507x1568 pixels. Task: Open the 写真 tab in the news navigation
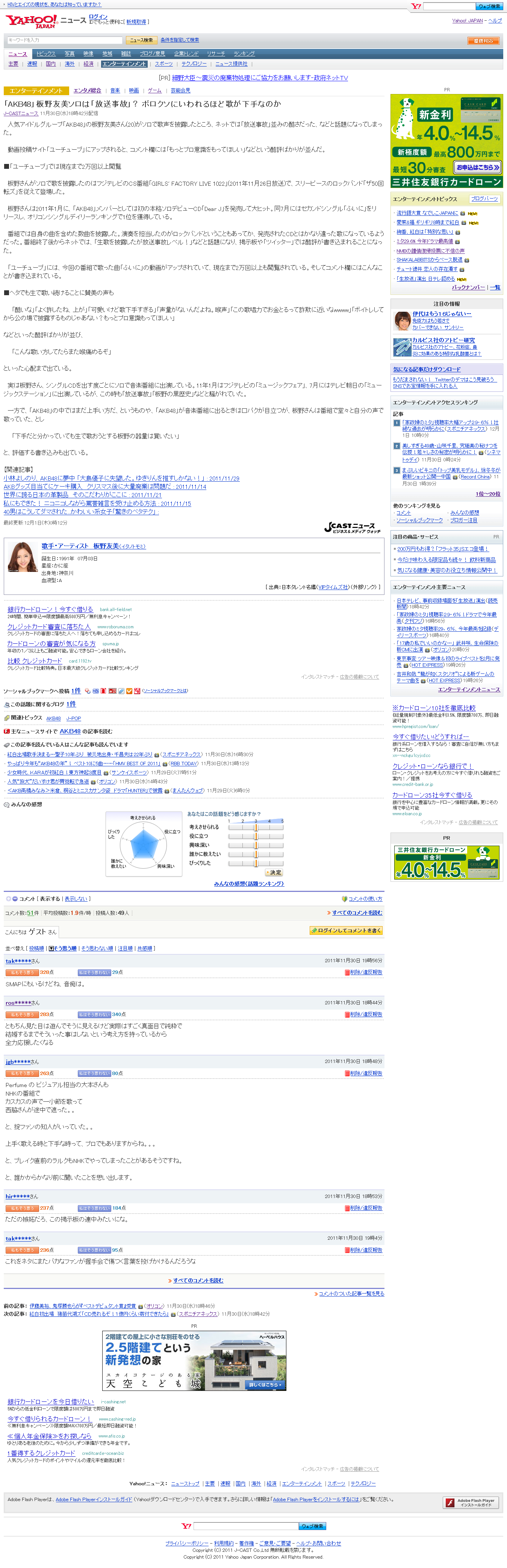(70, 54)
